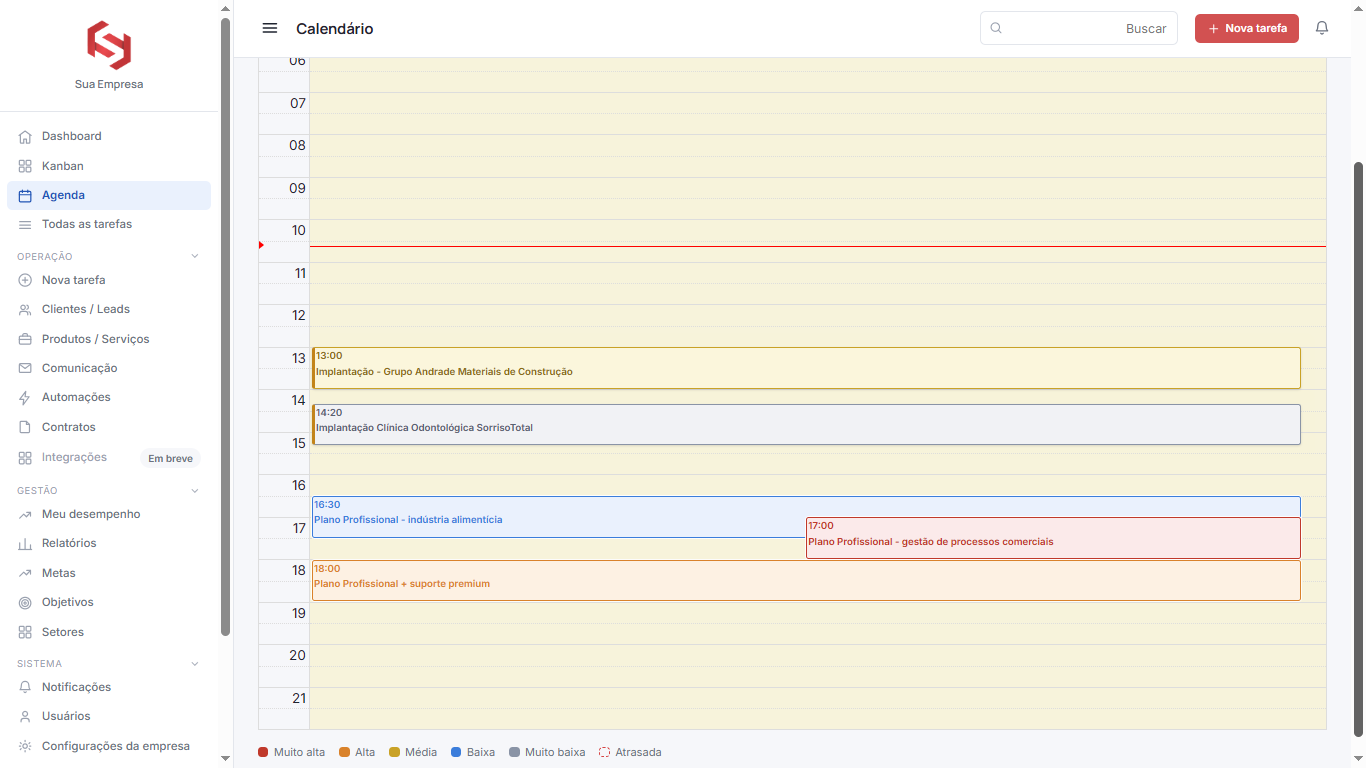The image size is (1366, 768).
Task: Click the Nova tarefa plus-circle sidebar icon
Action: pyautogui.click(x=25, y=280)
